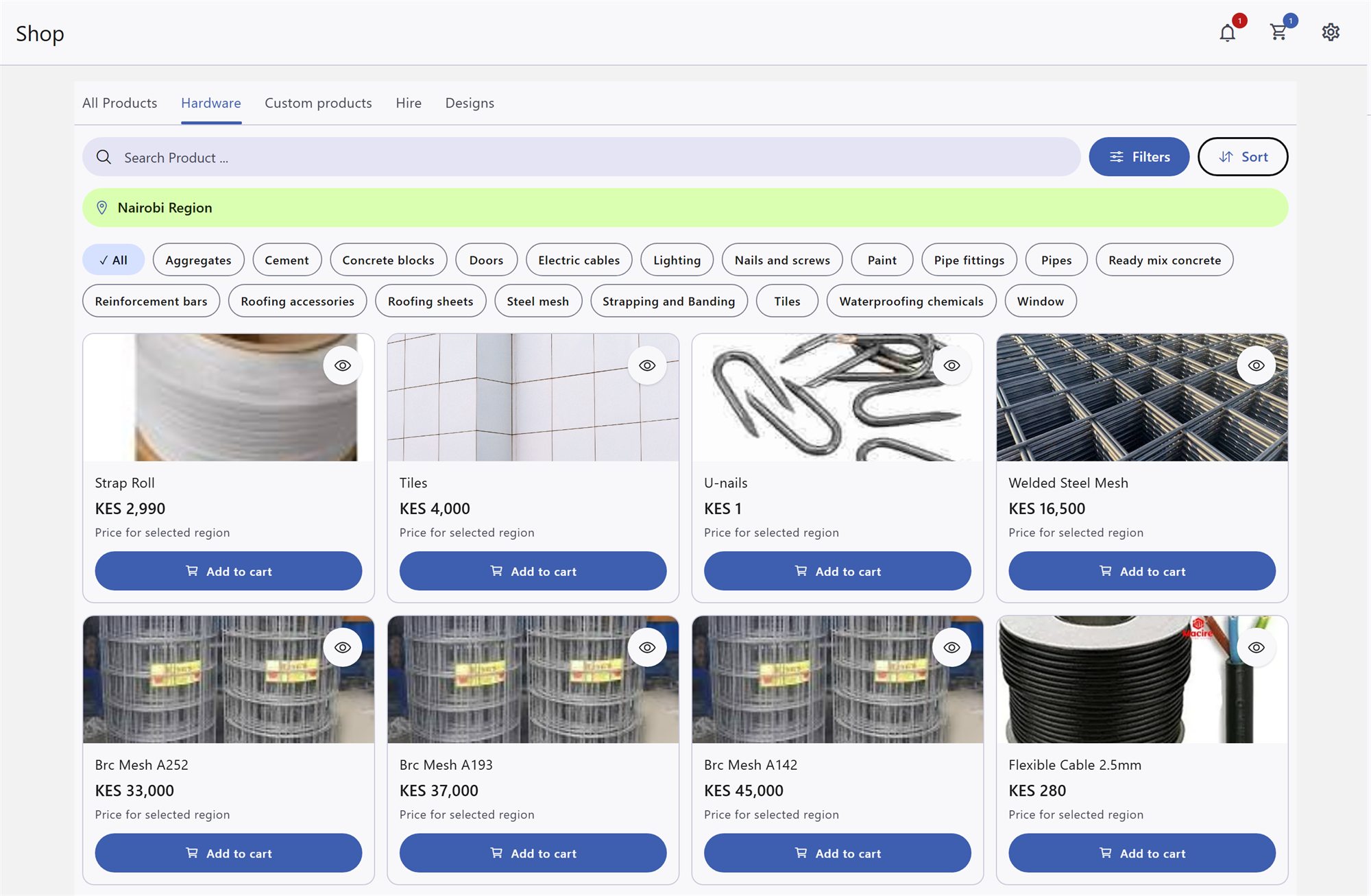The height and width of the screenshot is (896, 1371).
Task: Filter by Roofing accessories
Action: click(x=298, y=301)
